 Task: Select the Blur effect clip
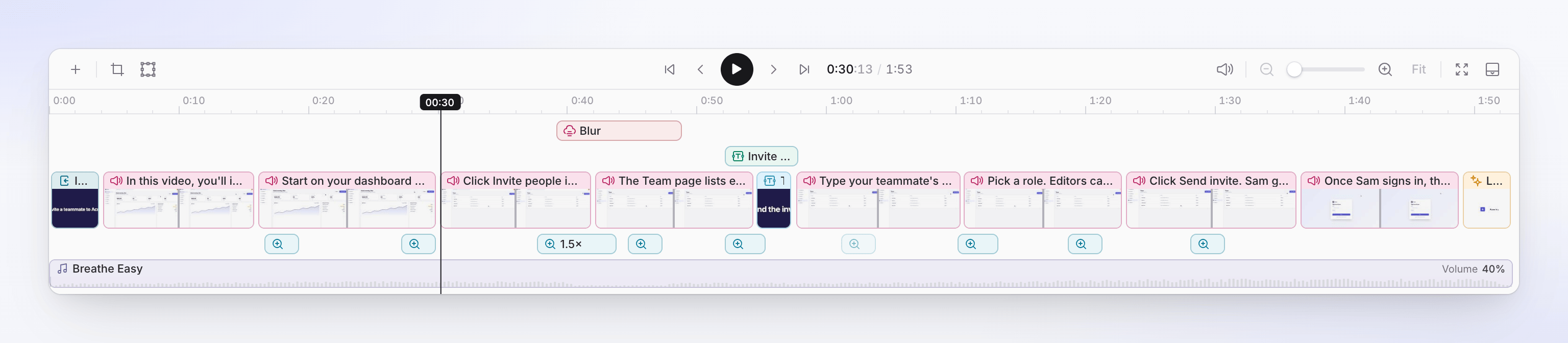(x=619, y=131)
